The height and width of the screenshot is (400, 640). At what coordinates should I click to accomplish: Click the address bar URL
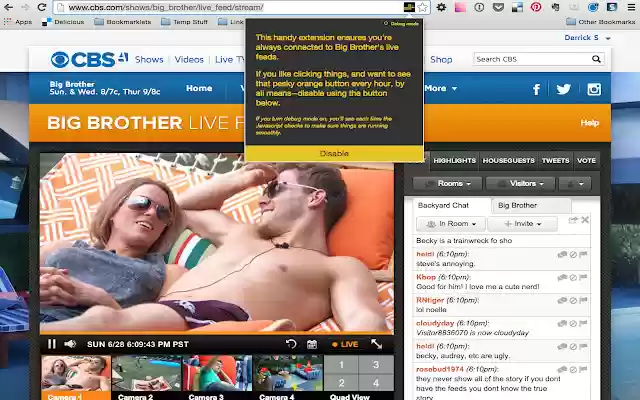165,7
